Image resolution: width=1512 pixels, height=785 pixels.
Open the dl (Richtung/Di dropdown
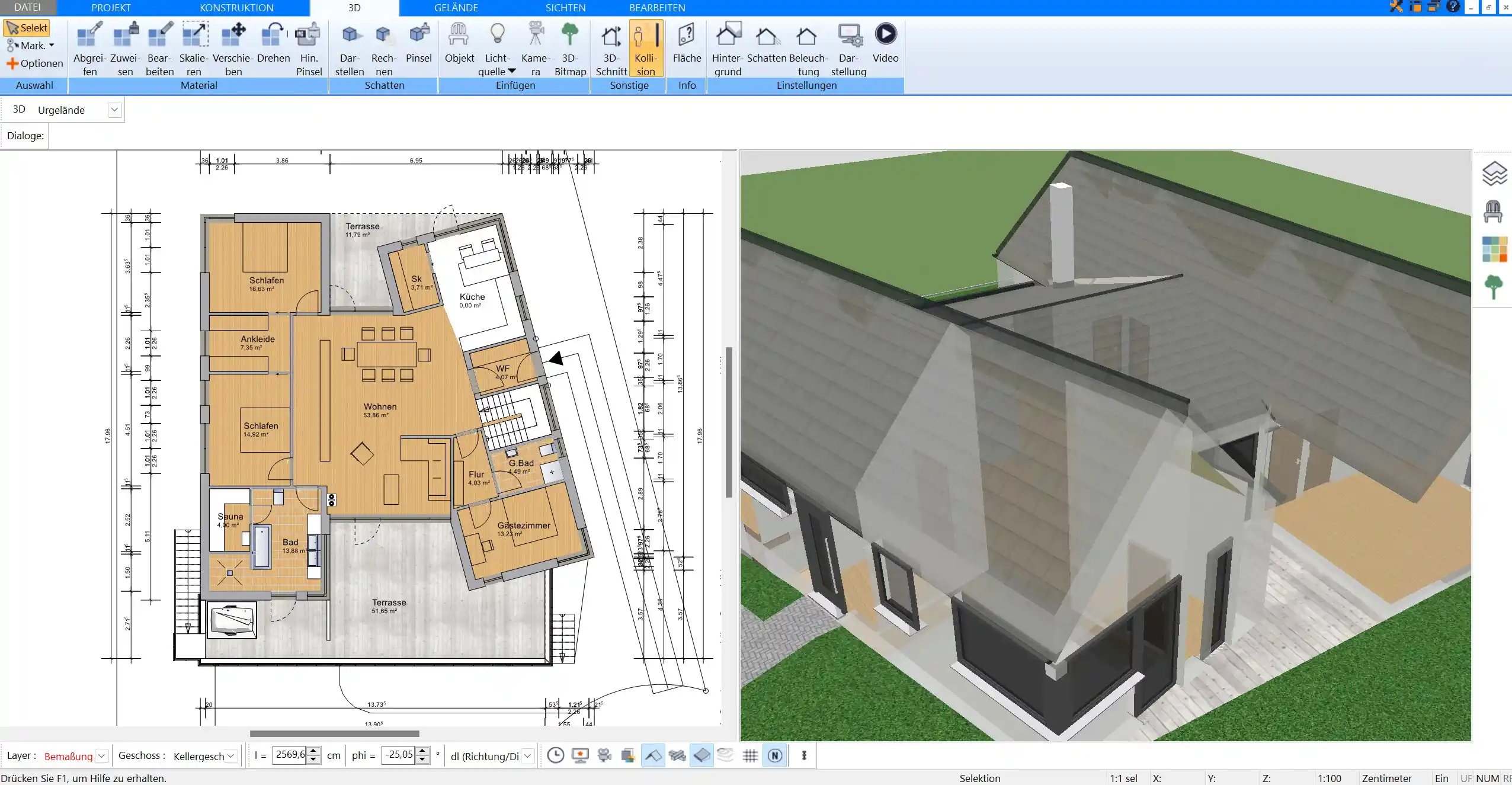pos(527,756)
